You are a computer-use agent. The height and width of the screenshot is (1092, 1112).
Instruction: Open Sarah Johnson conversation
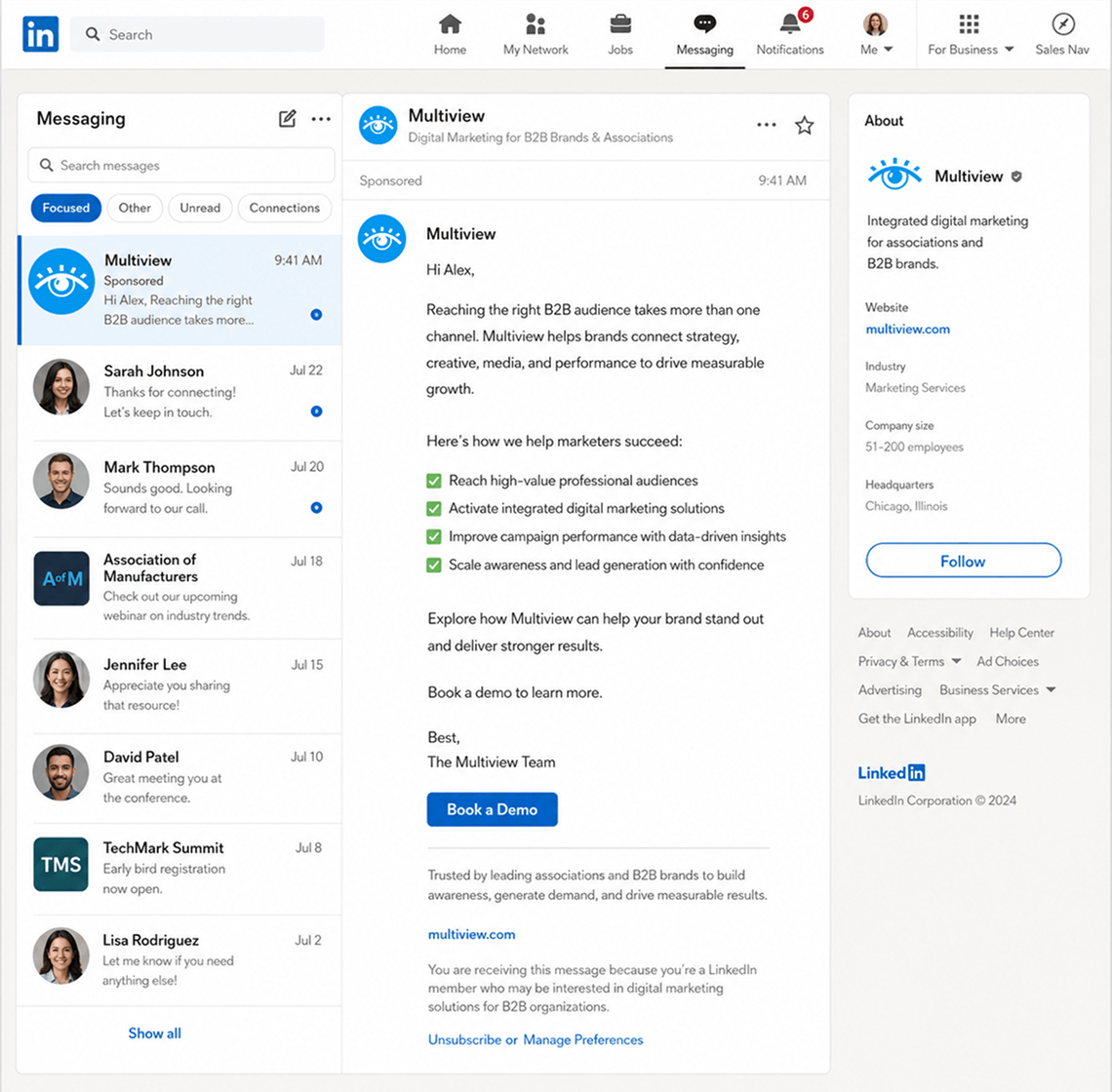pyautogui.click(x=180, y=392)
